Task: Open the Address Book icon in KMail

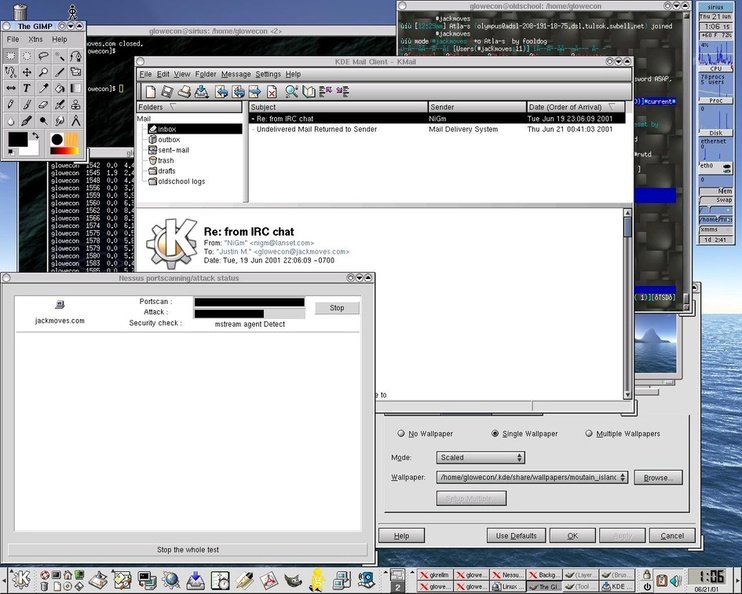Action: (x=309, y=91)
